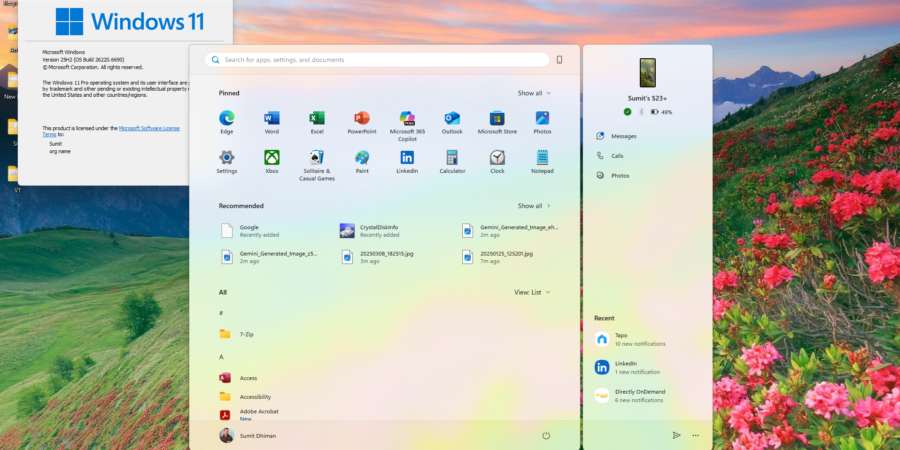Image resolution: width=900 pixels, height=450 pixels.
Task: Open the Edge browser pinned app
Action: coord(227,123)
